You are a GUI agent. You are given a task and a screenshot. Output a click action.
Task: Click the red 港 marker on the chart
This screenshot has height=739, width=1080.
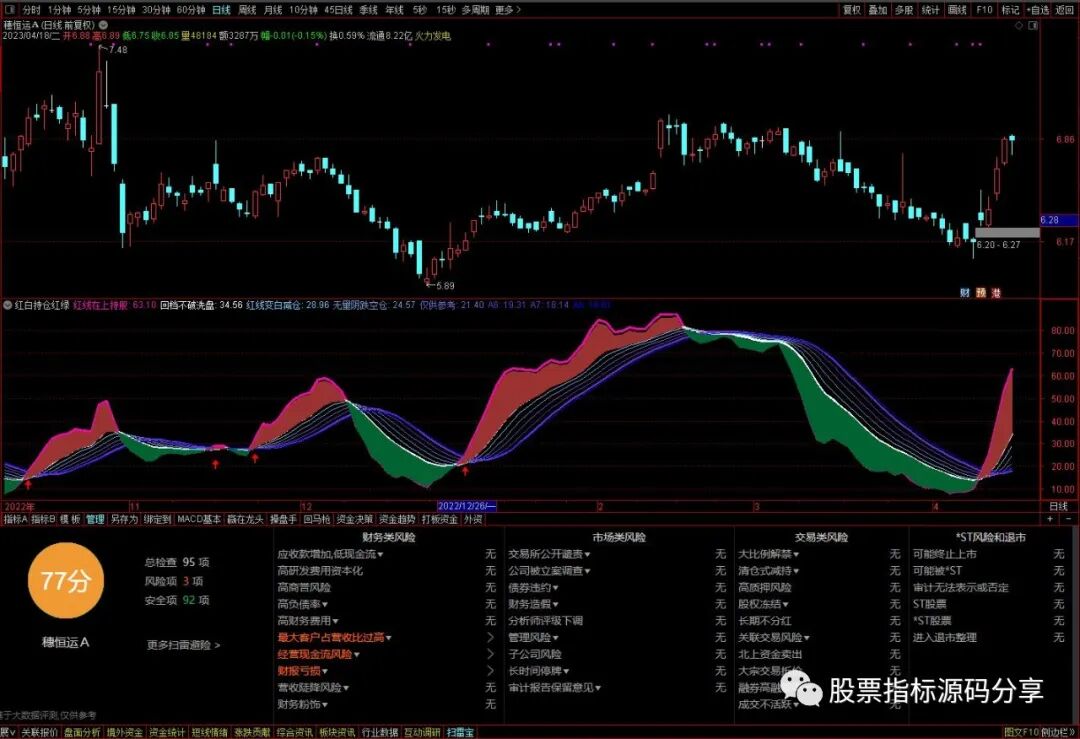point(996,293)
